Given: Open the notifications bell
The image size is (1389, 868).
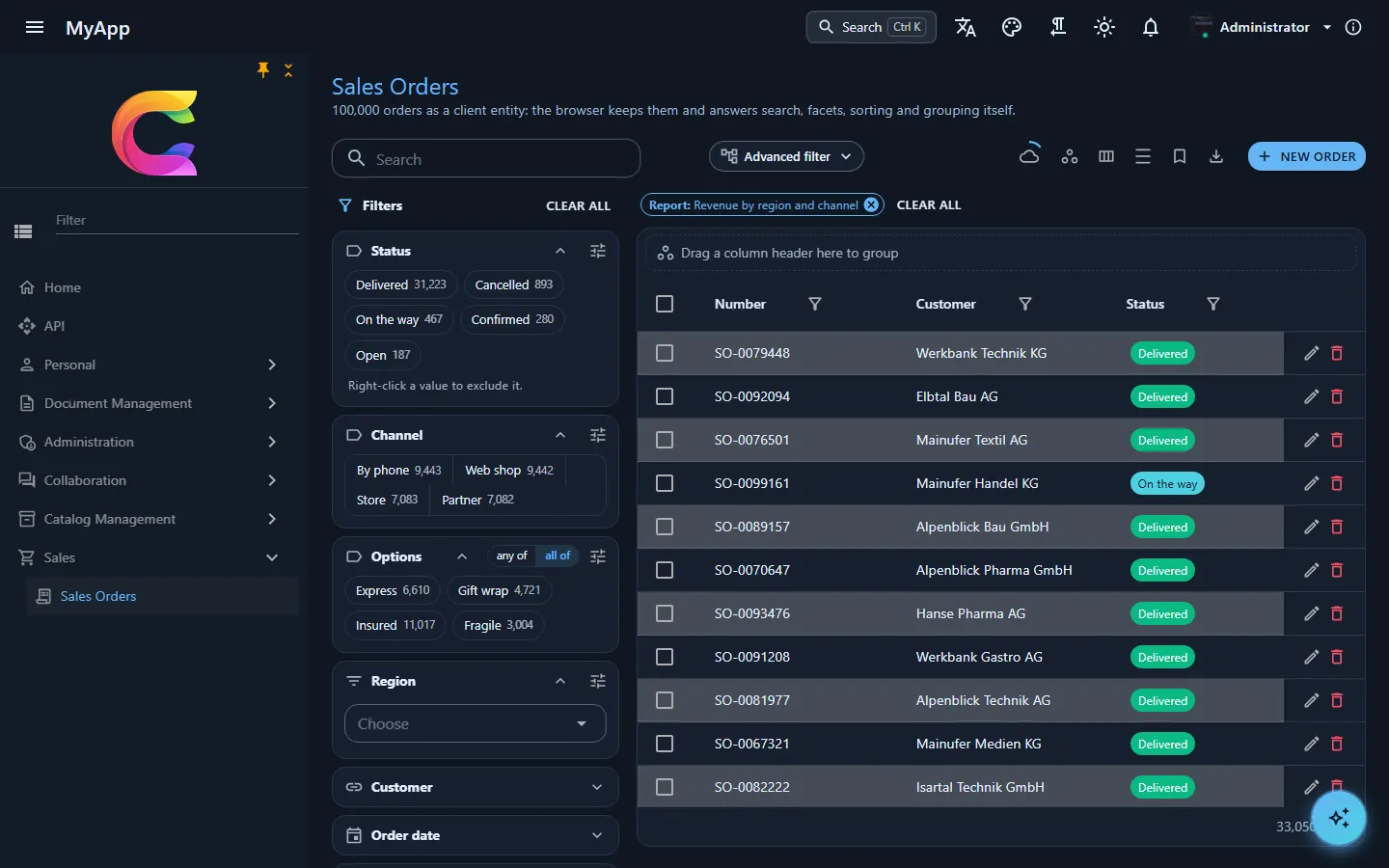Looking at the screenshot, I should tap(1151, 27).
